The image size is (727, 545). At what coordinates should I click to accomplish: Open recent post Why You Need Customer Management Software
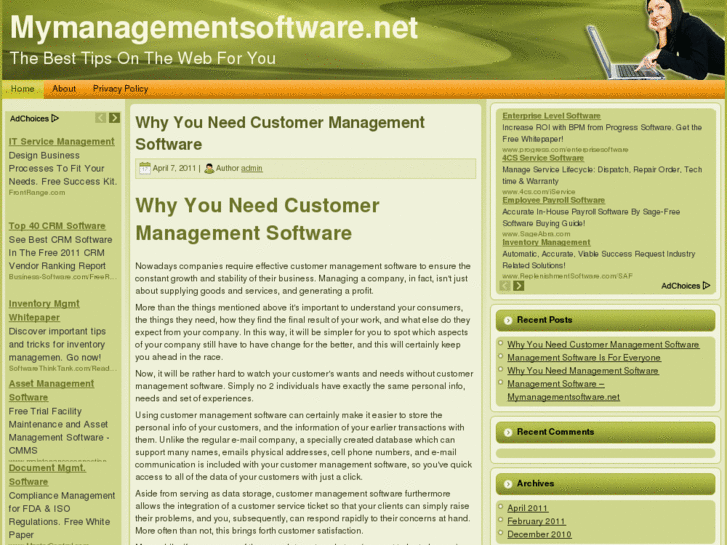pos(603,345)
